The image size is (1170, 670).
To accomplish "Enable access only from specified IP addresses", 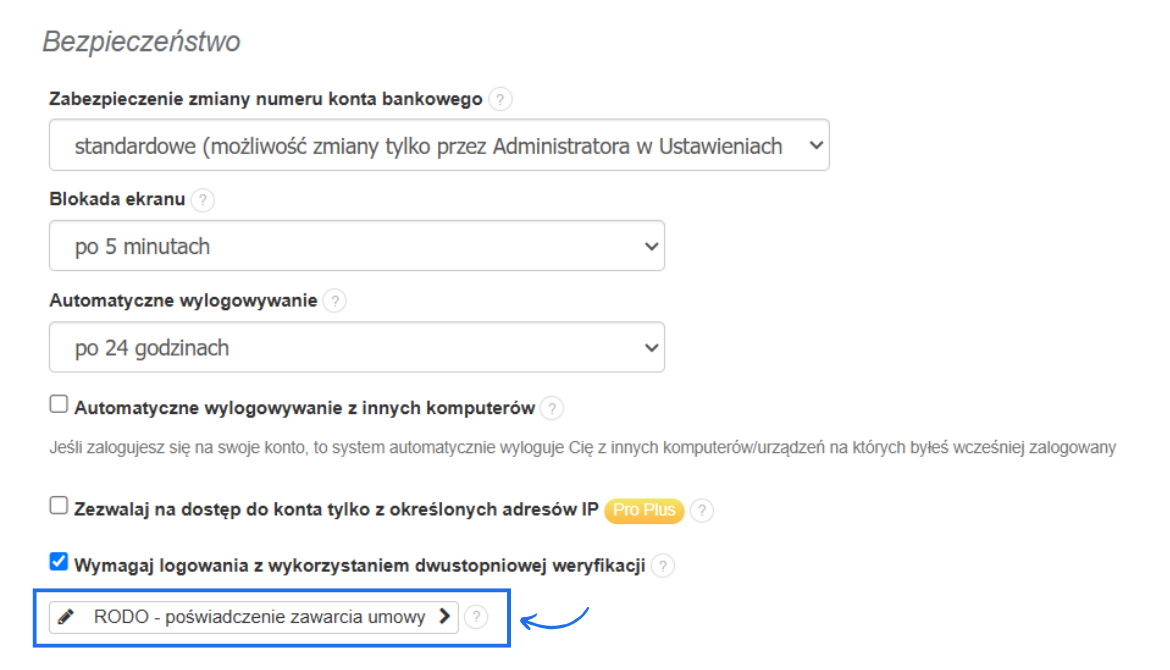I will (x=58, y=507).
